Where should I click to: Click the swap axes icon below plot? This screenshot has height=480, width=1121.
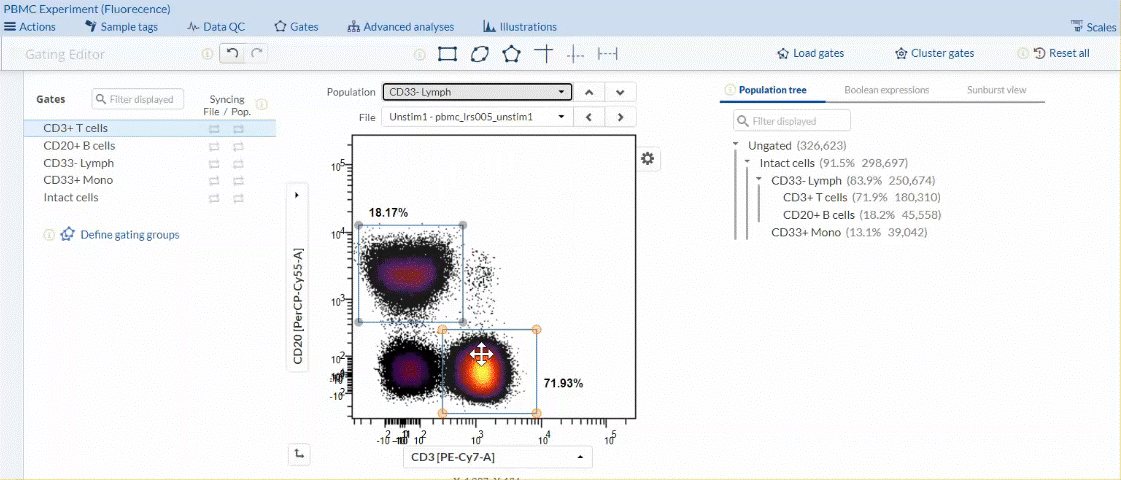coord(299,454)
